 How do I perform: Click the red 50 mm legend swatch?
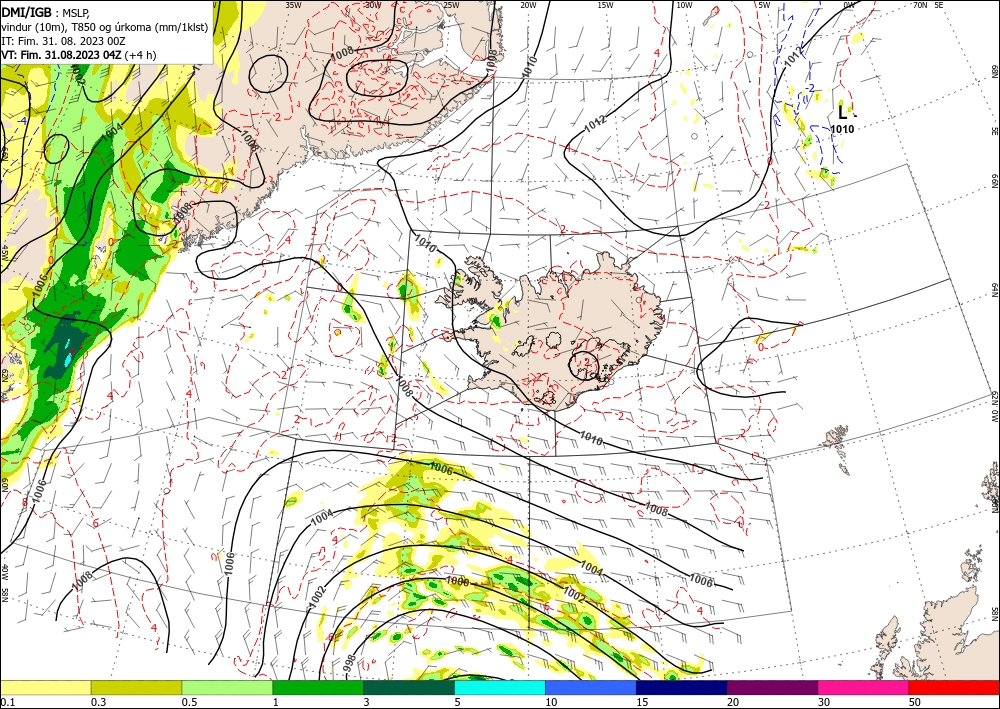(954, 687)
